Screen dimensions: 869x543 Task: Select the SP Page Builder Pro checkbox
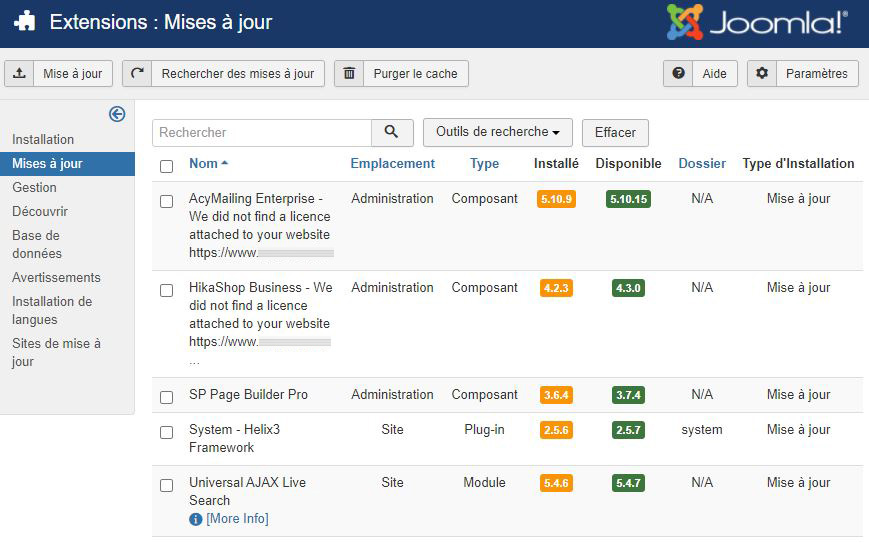coord(167,397)
